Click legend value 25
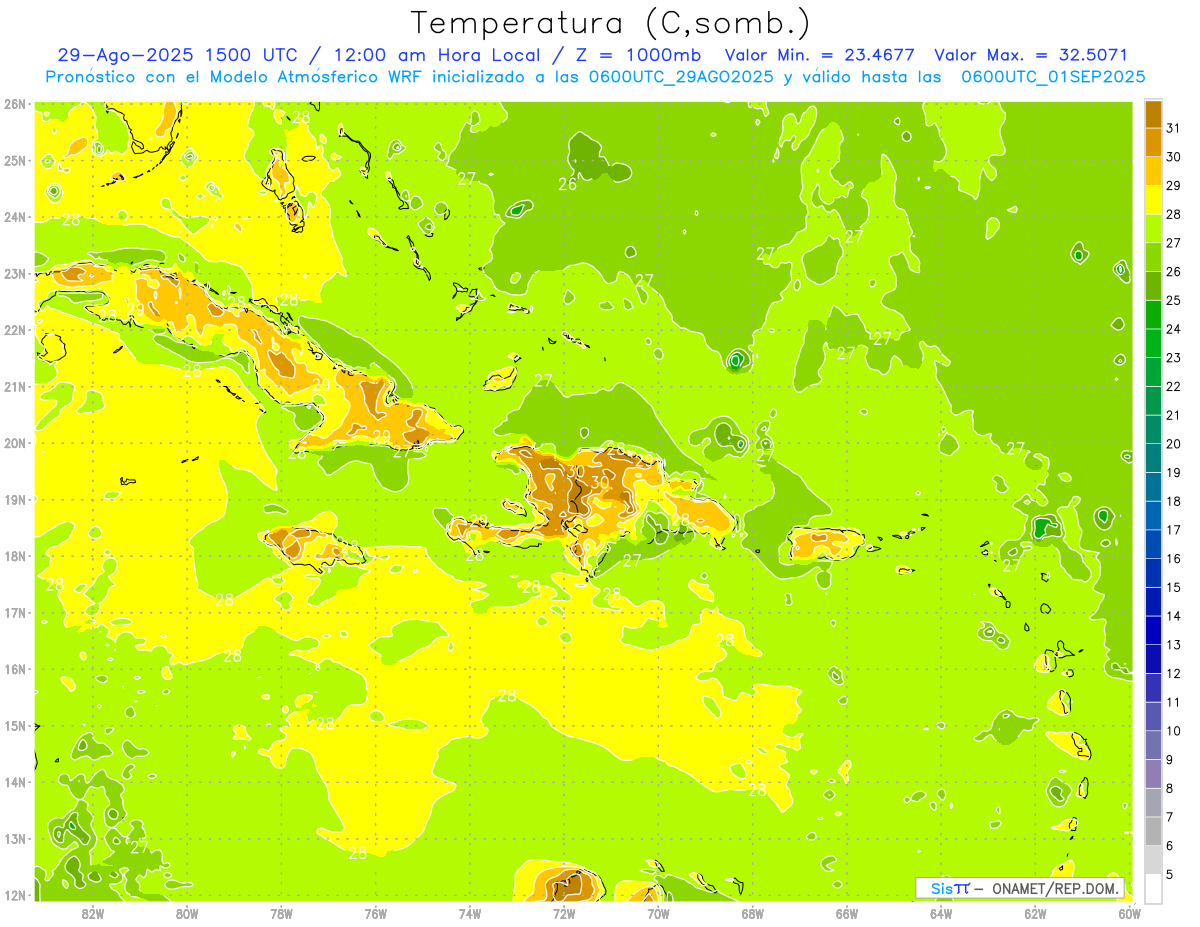Screen dimensions: 1200x927 (x=1174, y=300)
